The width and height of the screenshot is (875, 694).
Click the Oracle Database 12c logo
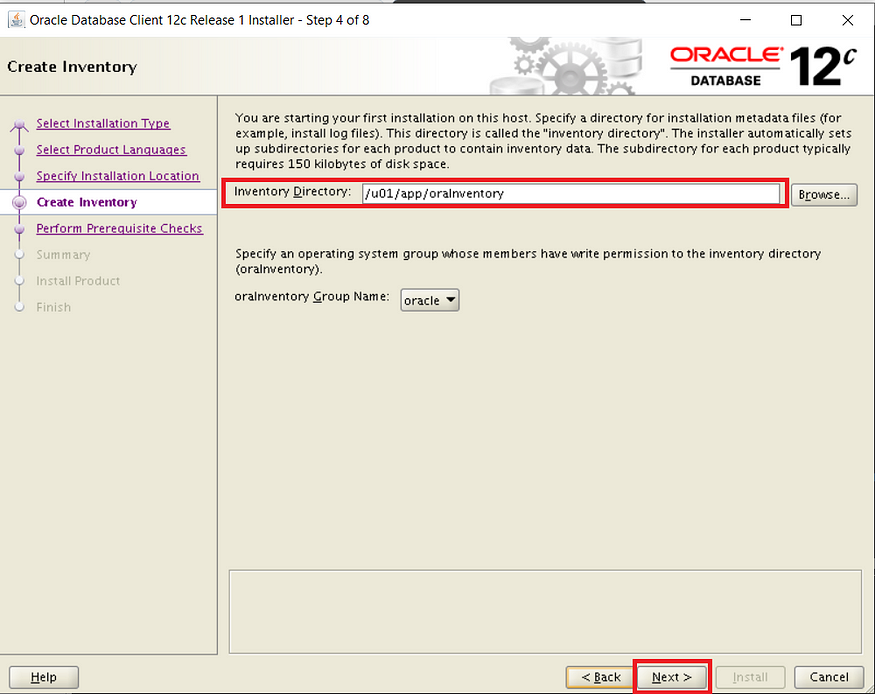(763, 66)
